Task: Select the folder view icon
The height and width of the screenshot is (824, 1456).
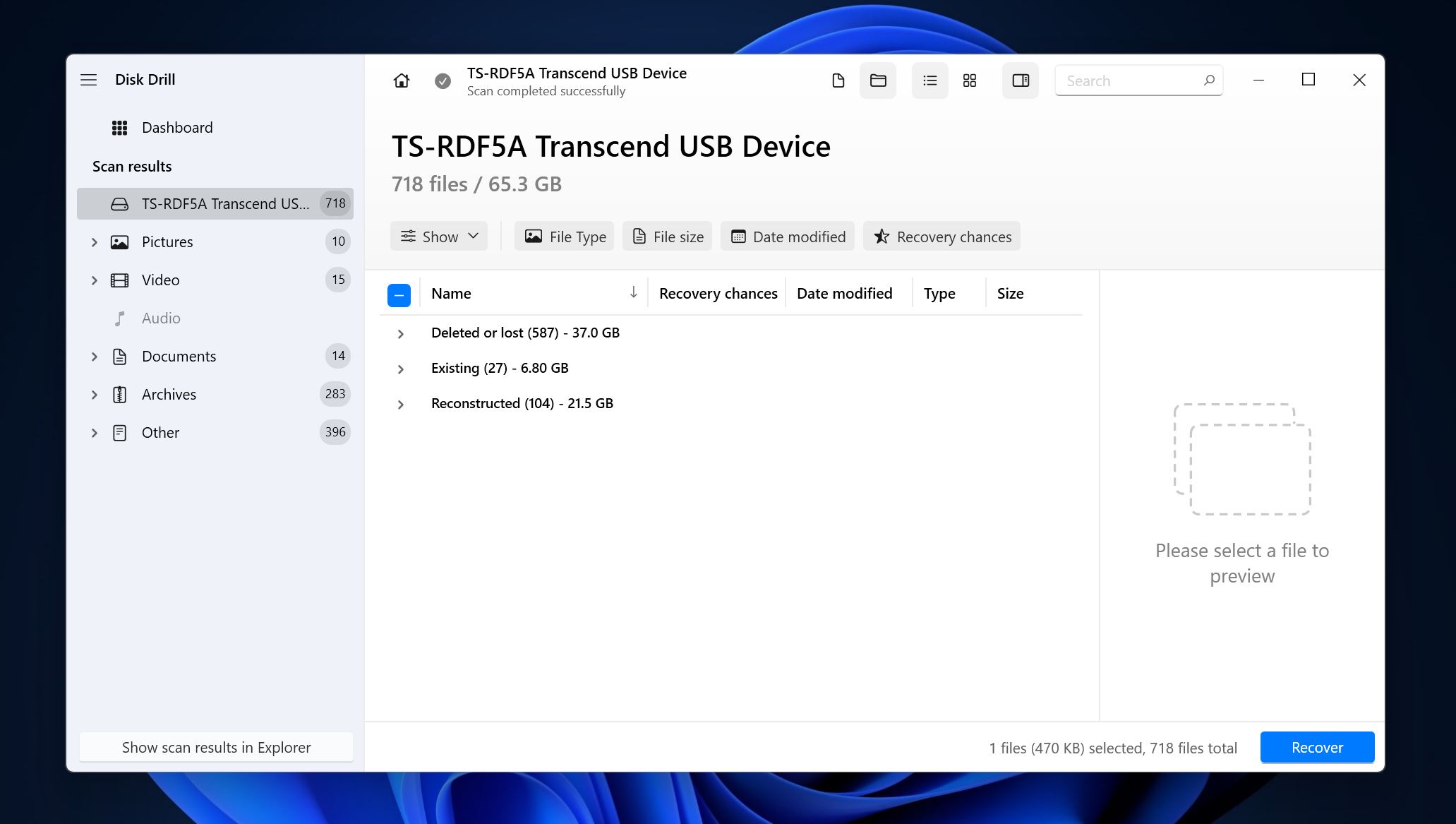Action: (877, 81)
